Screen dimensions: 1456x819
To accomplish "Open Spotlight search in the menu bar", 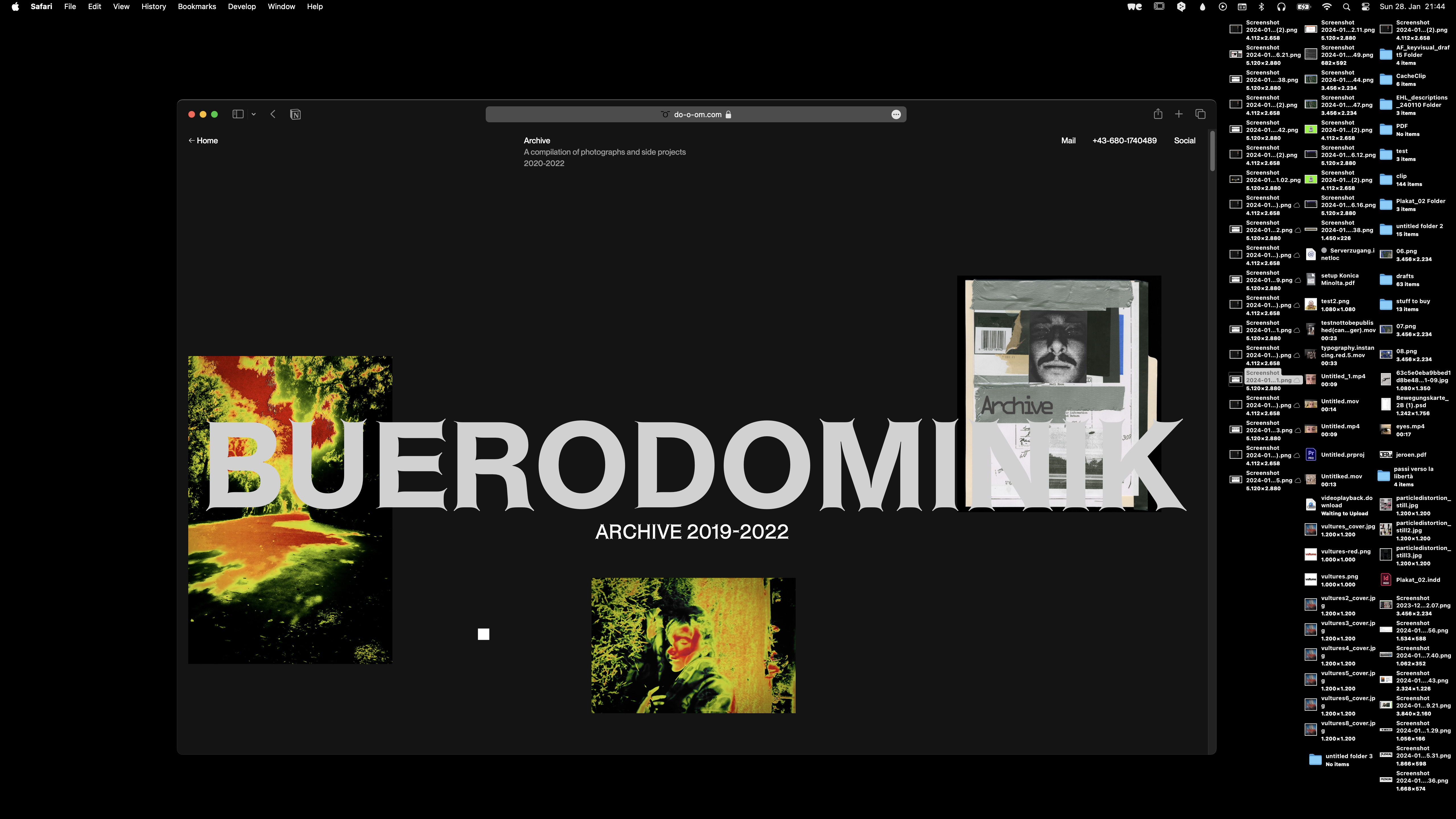I will tap(1346, 7).
